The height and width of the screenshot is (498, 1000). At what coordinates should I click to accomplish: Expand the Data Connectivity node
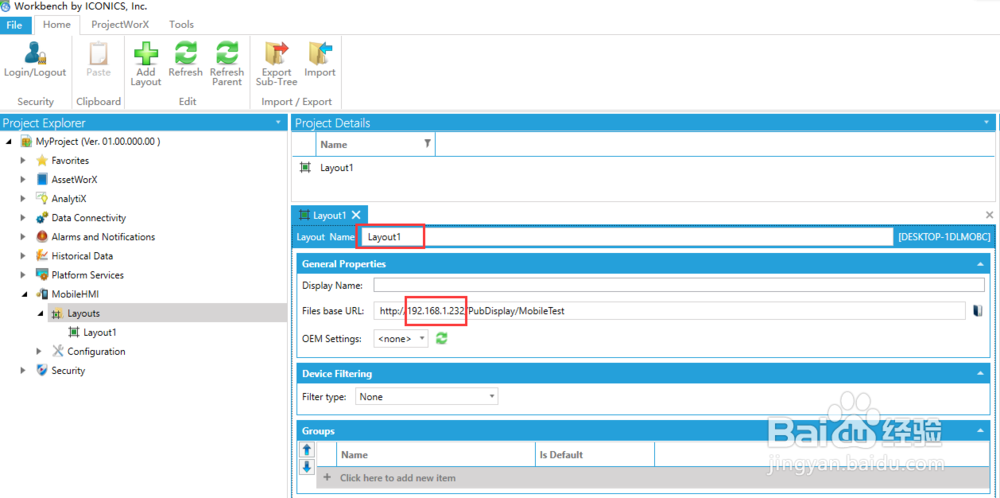pyautogui.click(x=24, y=218)
